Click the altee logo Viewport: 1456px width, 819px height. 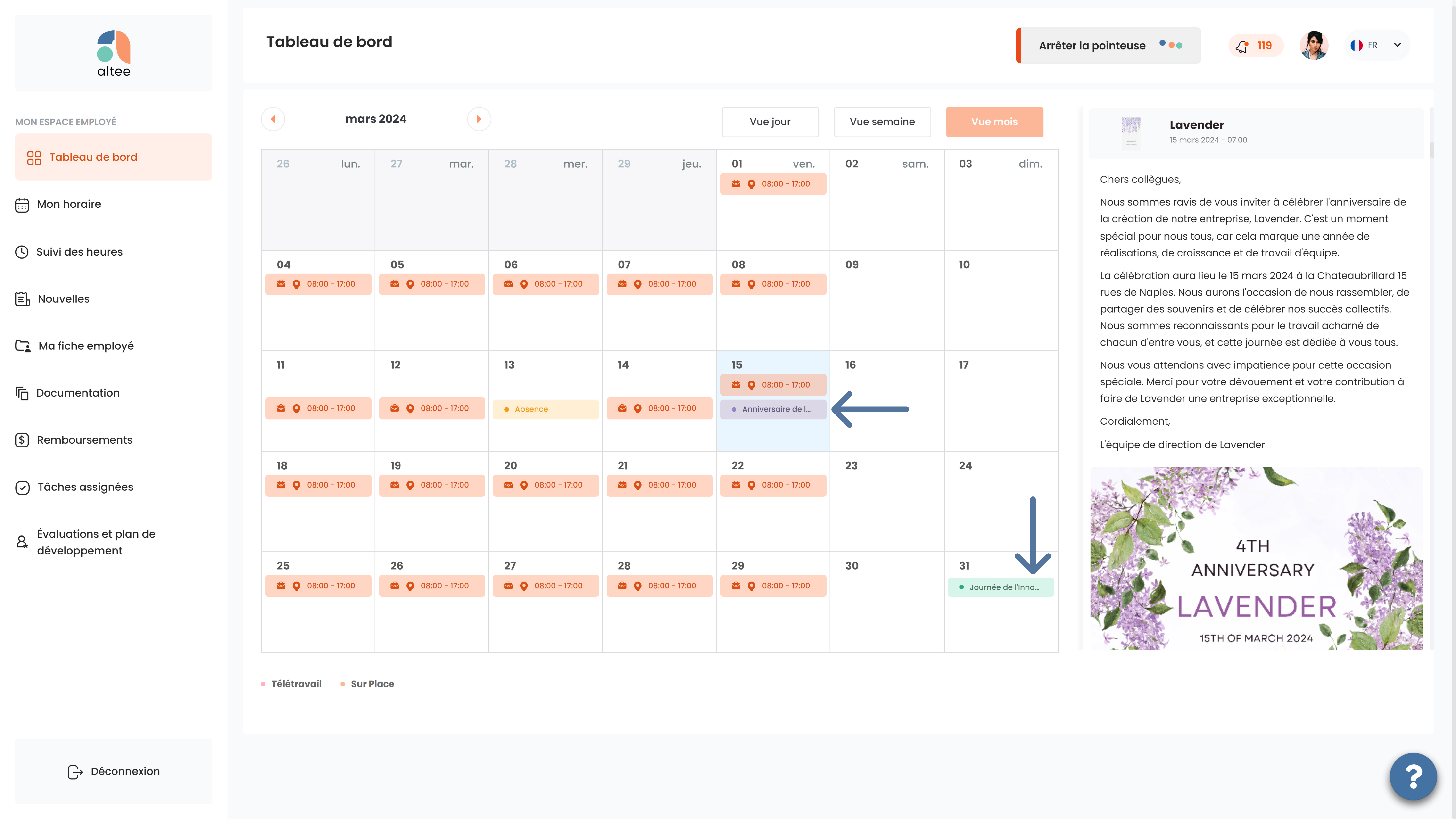click(114, 54)
